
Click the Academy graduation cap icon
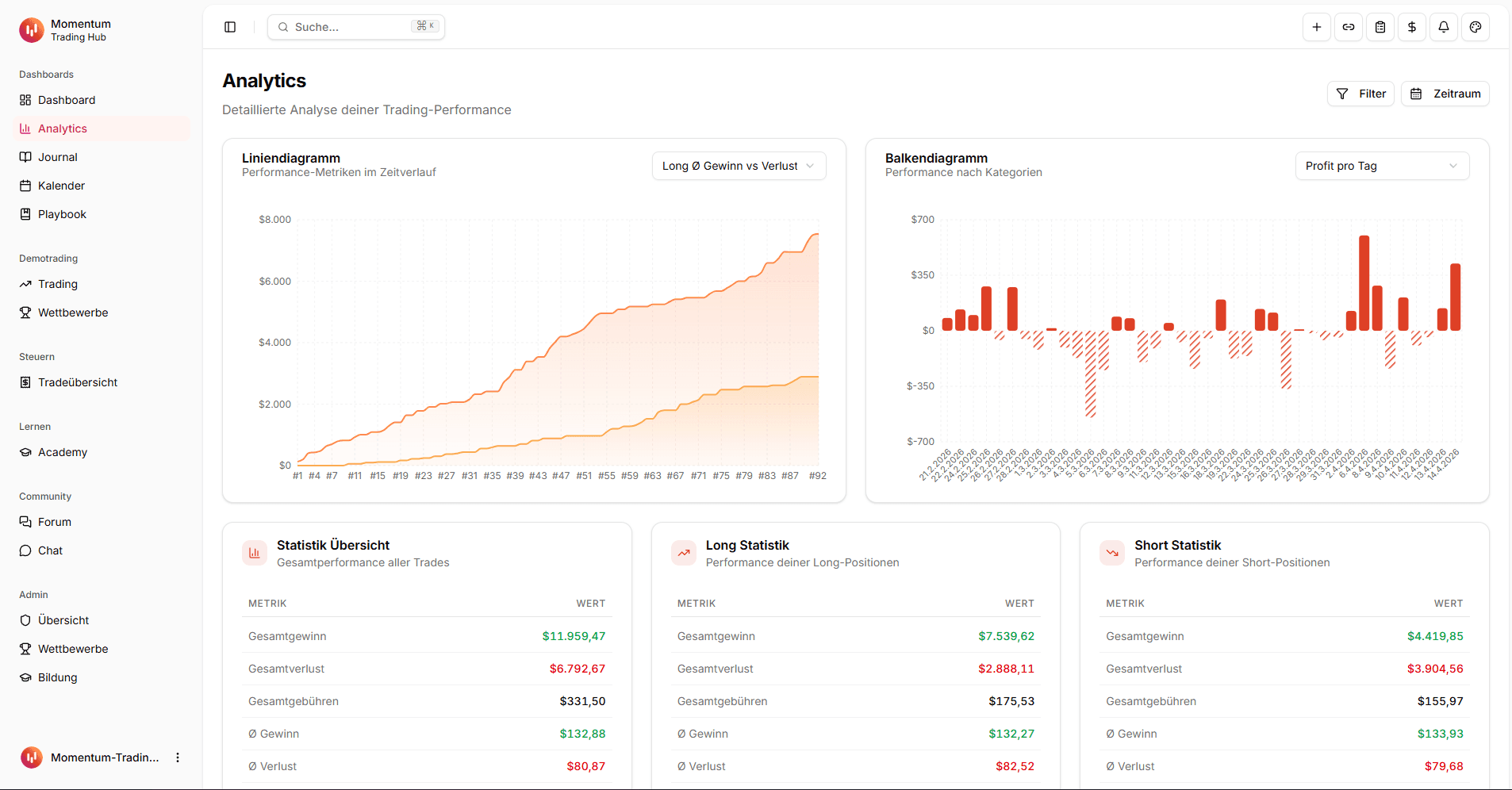[25, 452]
